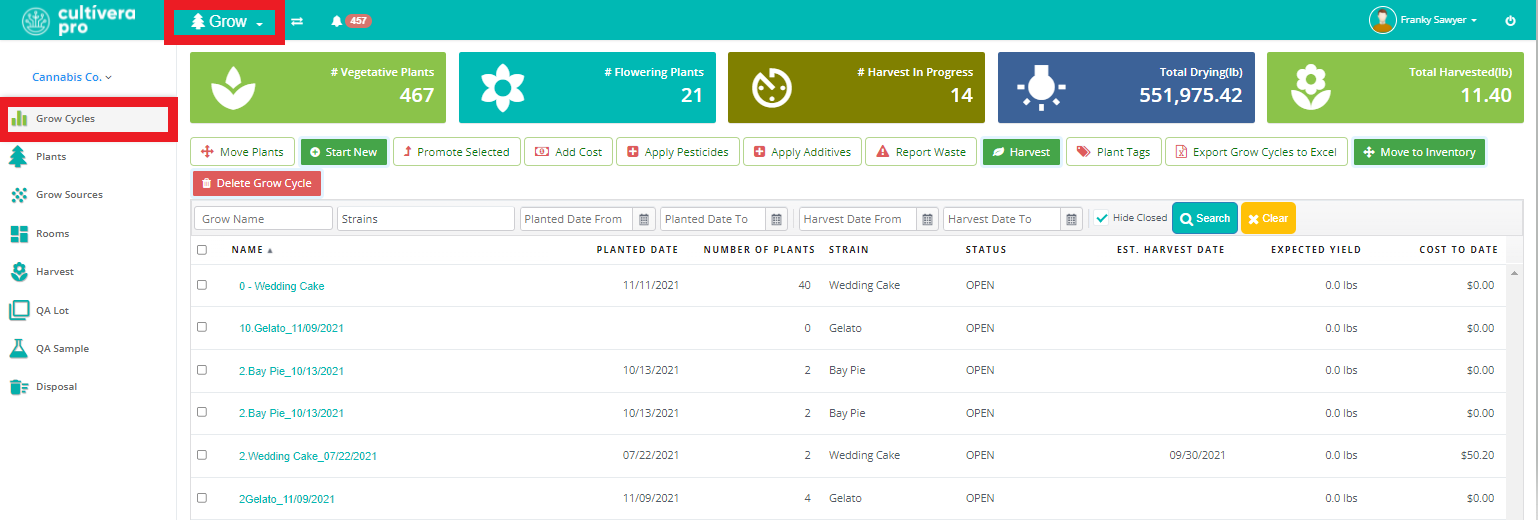
Task: Sort by Number of Plants column
Action: tap(759, 250)
